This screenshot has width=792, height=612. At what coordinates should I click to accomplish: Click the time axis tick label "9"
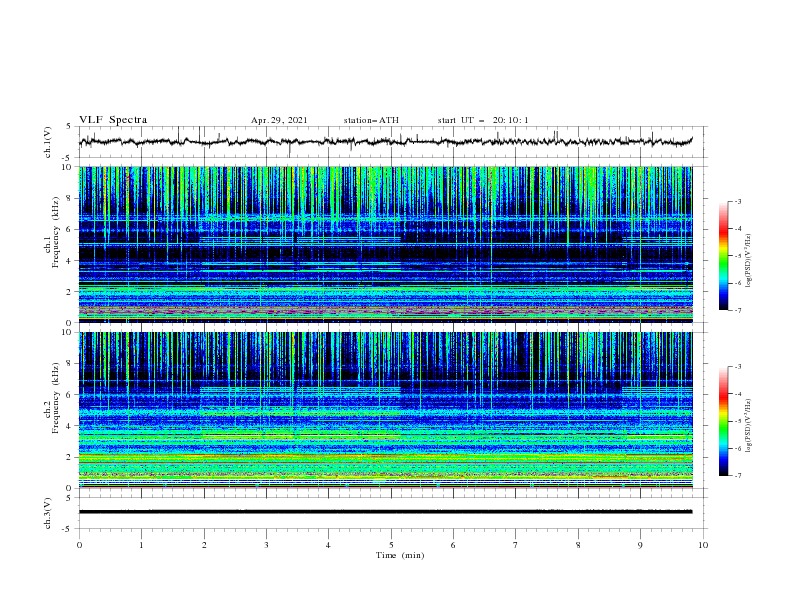click(x=640, y=545)
